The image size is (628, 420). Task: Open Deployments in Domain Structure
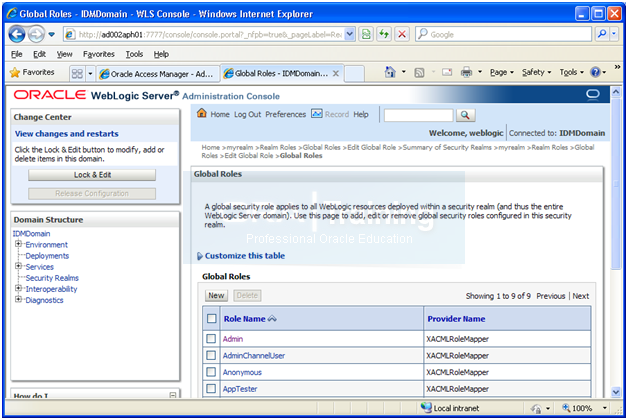47,256
